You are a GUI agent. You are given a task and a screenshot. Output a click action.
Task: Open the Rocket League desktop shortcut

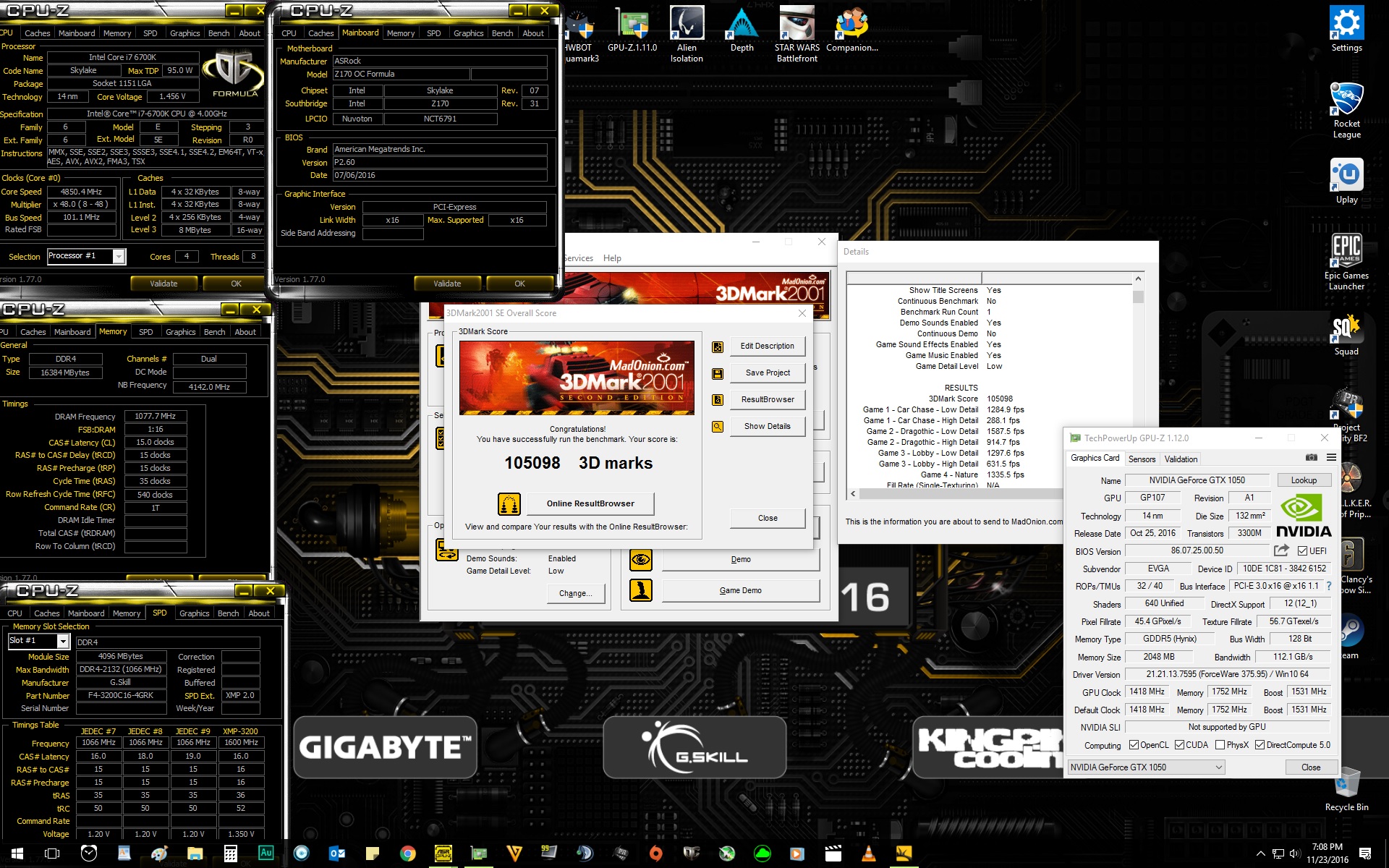point(1346,111)
